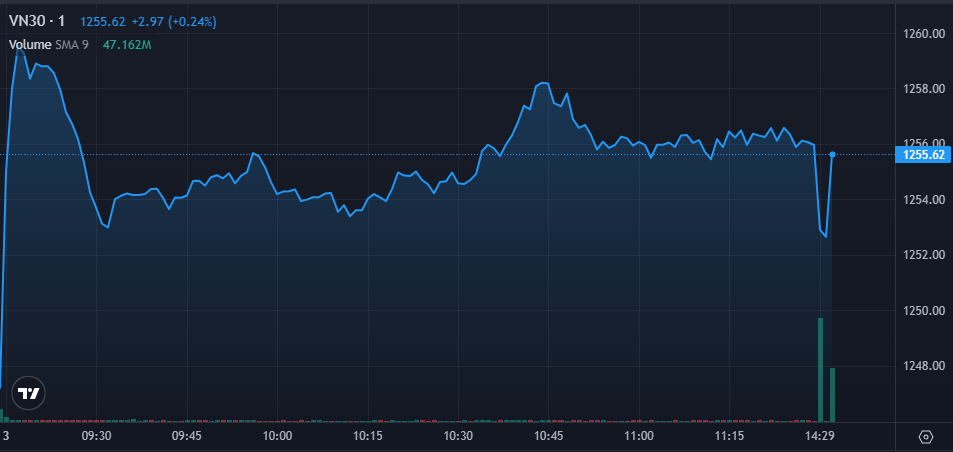Open chart settings hexagon icon
Viewport: 953px width, 452px height.
point(925,437)
